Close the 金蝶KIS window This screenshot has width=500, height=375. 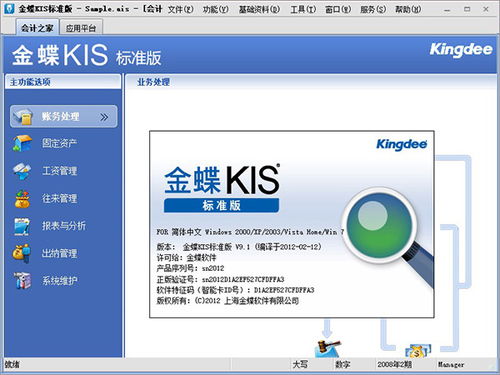click(486, 10)
